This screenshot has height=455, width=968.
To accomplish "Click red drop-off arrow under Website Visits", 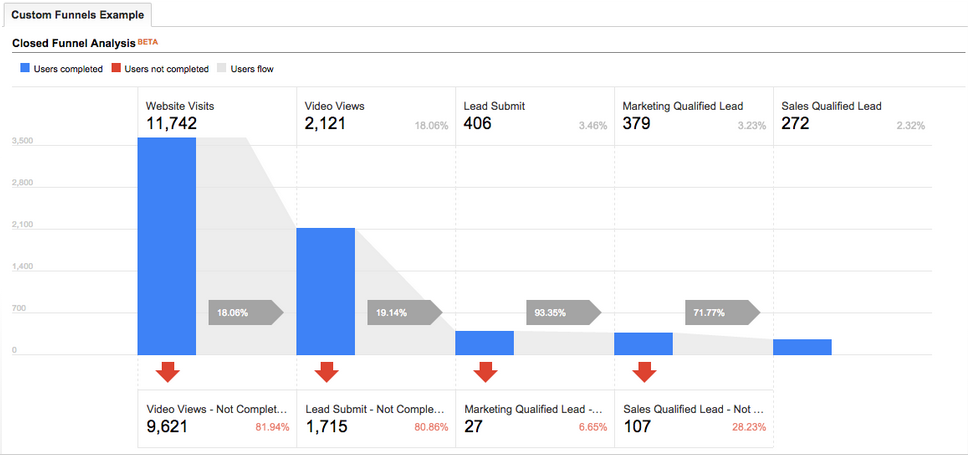I will tap(167, 371).
